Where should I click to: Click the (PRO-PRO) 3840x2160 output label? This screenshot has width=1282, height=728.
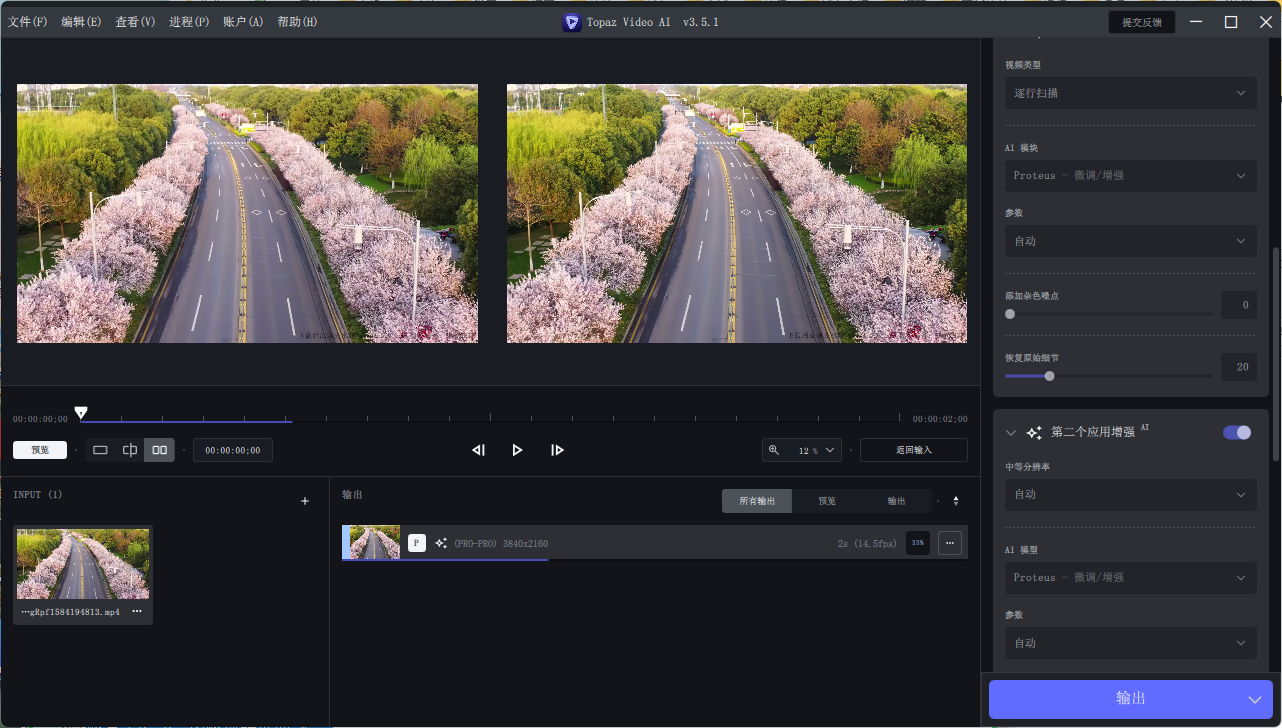pyautogui.click(x=501, y=543)
